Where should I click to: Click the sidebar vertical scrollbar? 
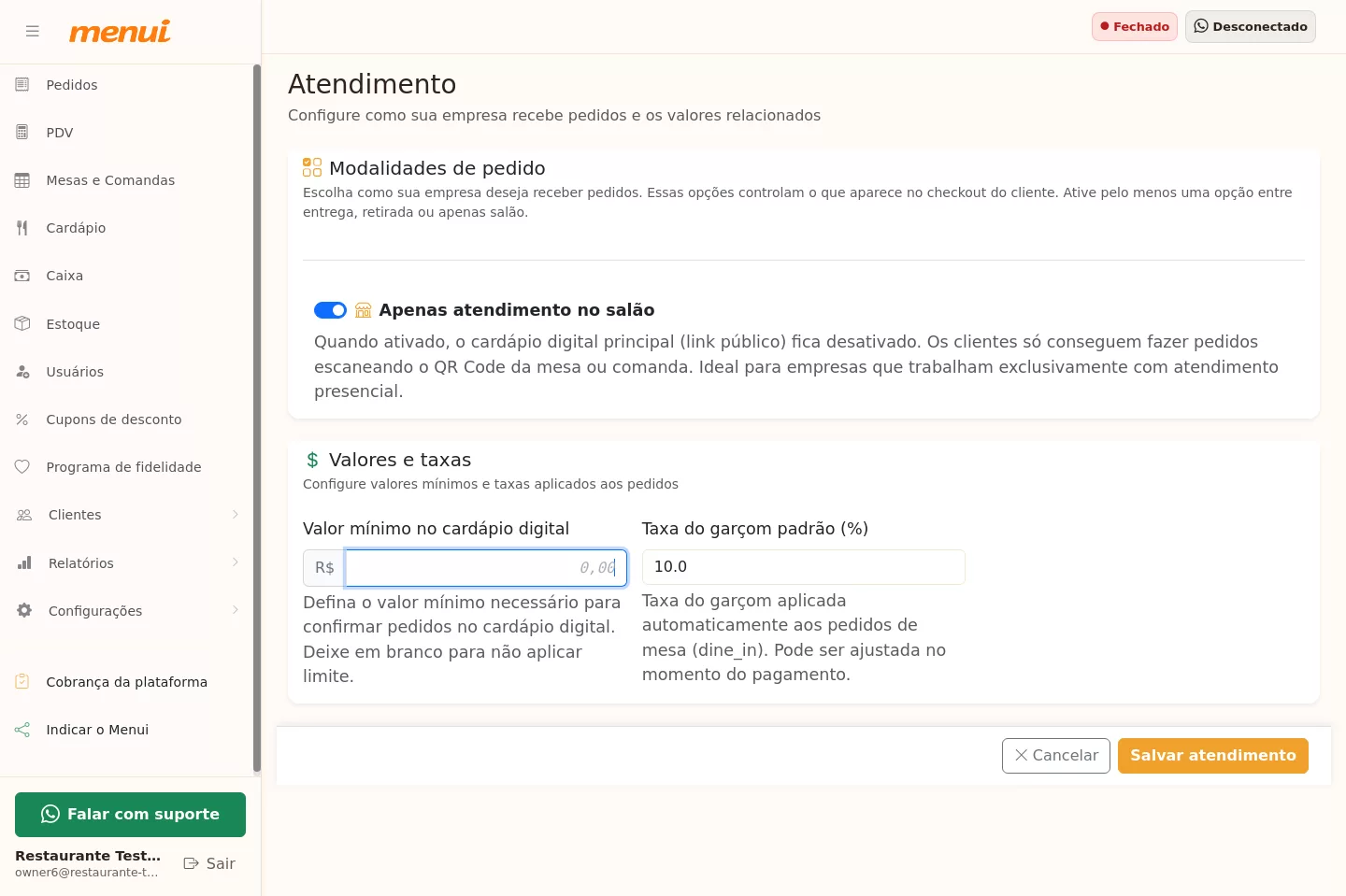click(x=257, y=419)
